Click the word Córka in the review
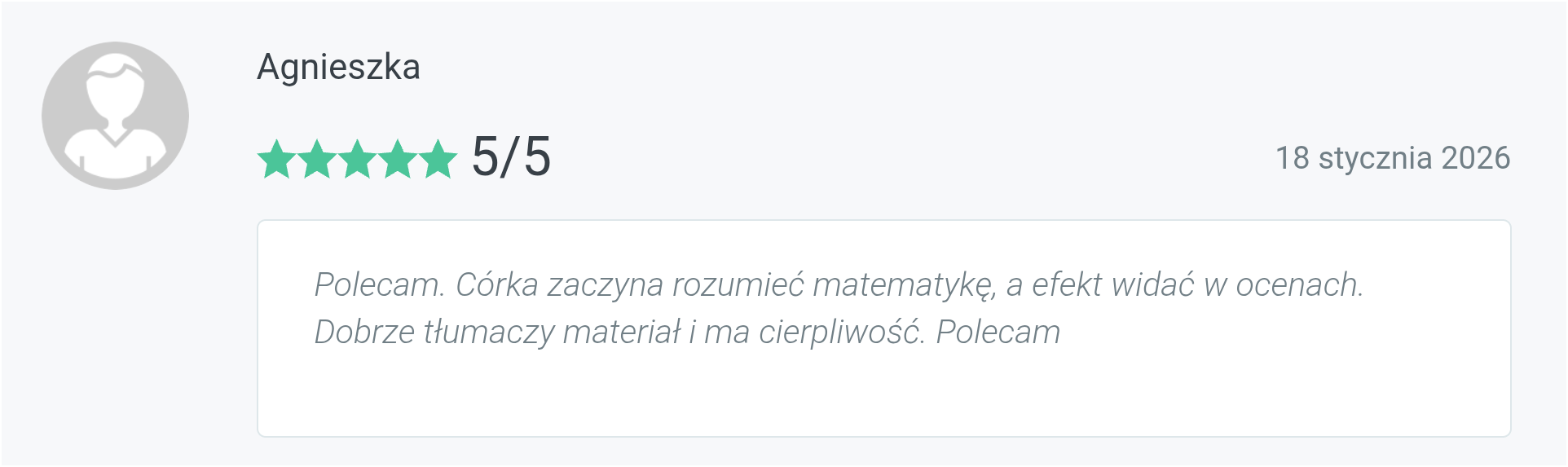Viewport: 1568px width, 467px height. 496,285
